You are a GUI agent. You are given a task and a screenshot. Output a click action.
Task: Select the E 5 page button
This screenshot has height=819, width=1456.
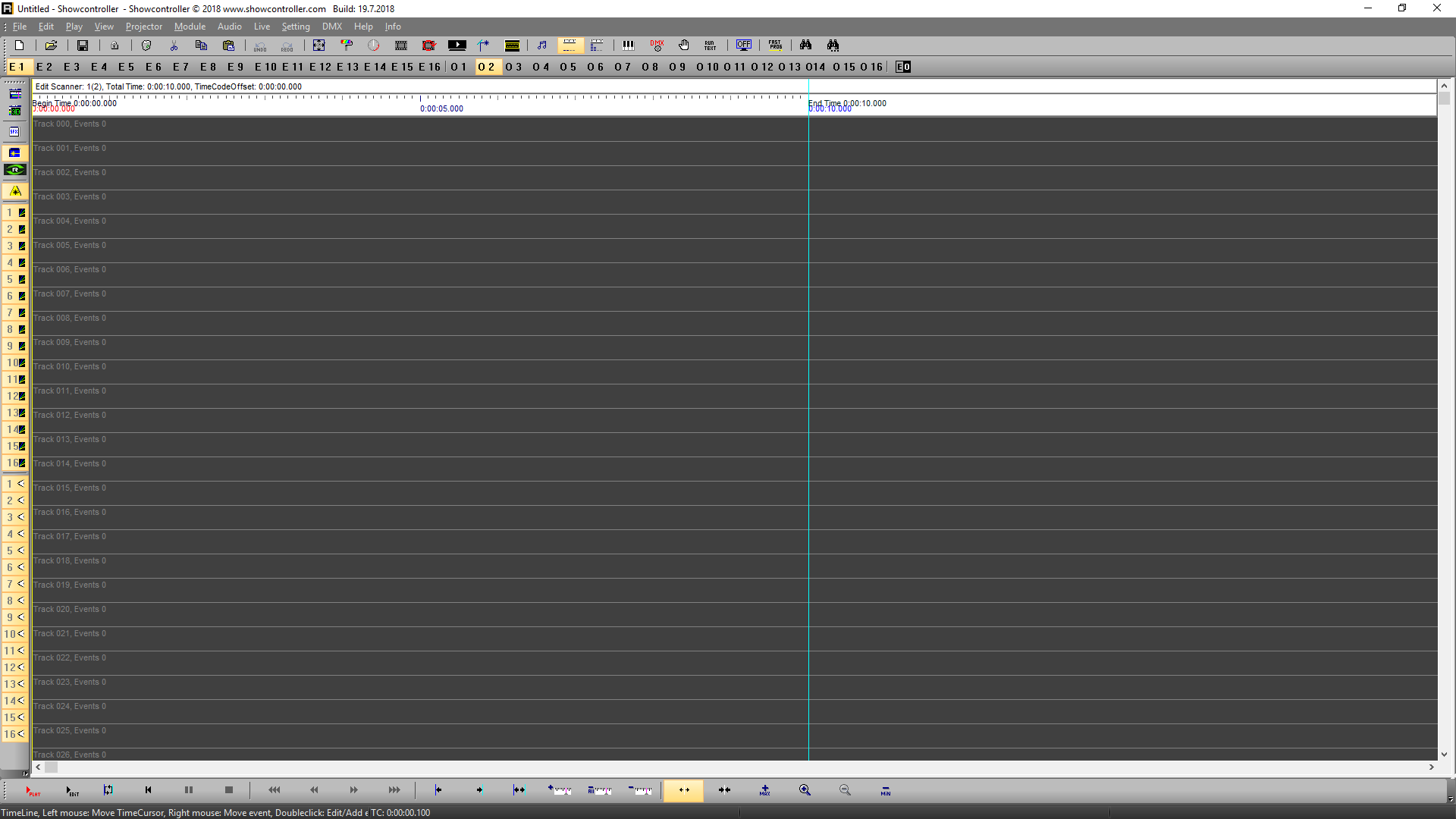pyautogui.click(x=126, y=67)
